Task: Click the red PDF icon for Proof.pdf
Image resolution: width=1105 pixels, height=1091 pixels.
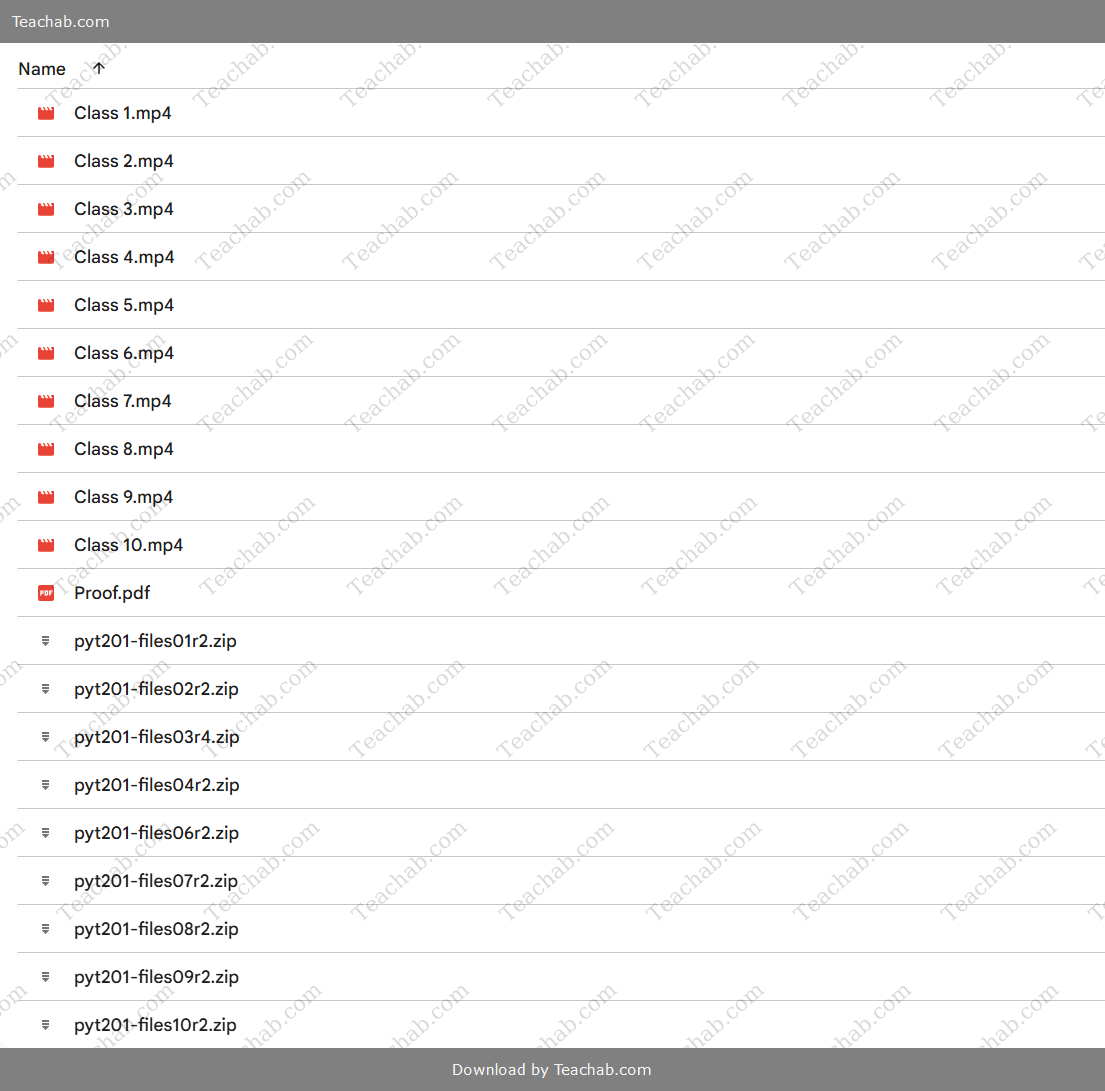Action: pyautogui.click(x=46, y=593)
